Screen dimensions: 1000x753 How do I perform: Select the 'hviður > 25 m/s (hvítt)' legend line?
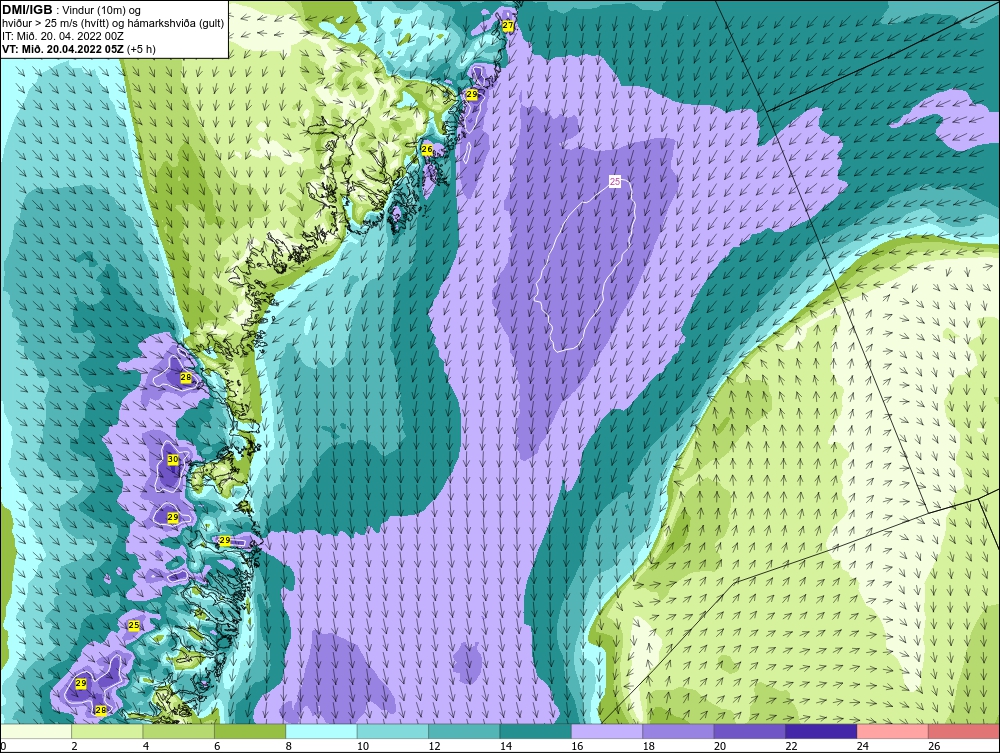click(x=58, y=24)
